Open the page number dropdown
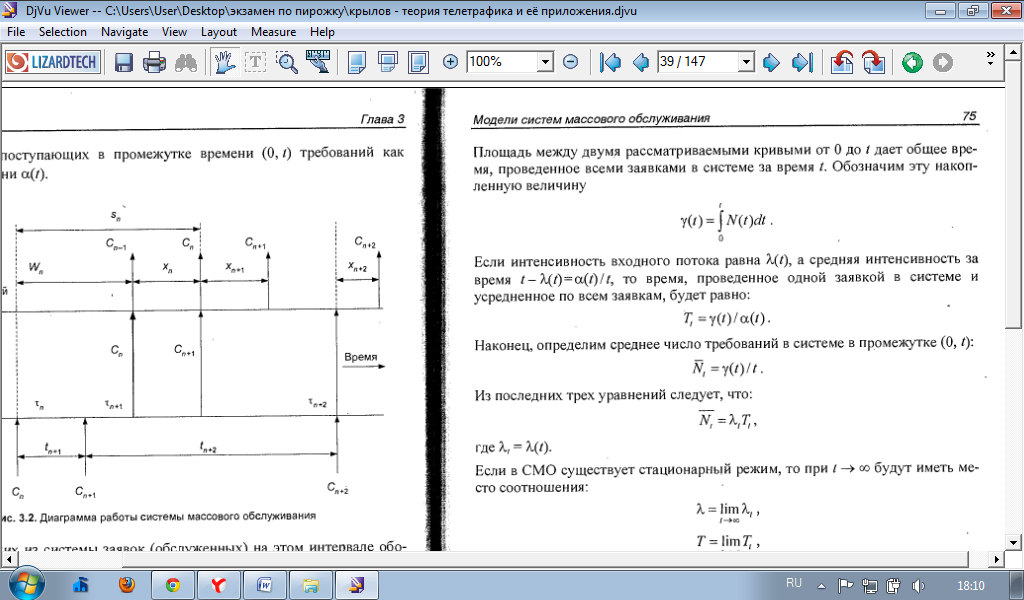 click(746, 62)
